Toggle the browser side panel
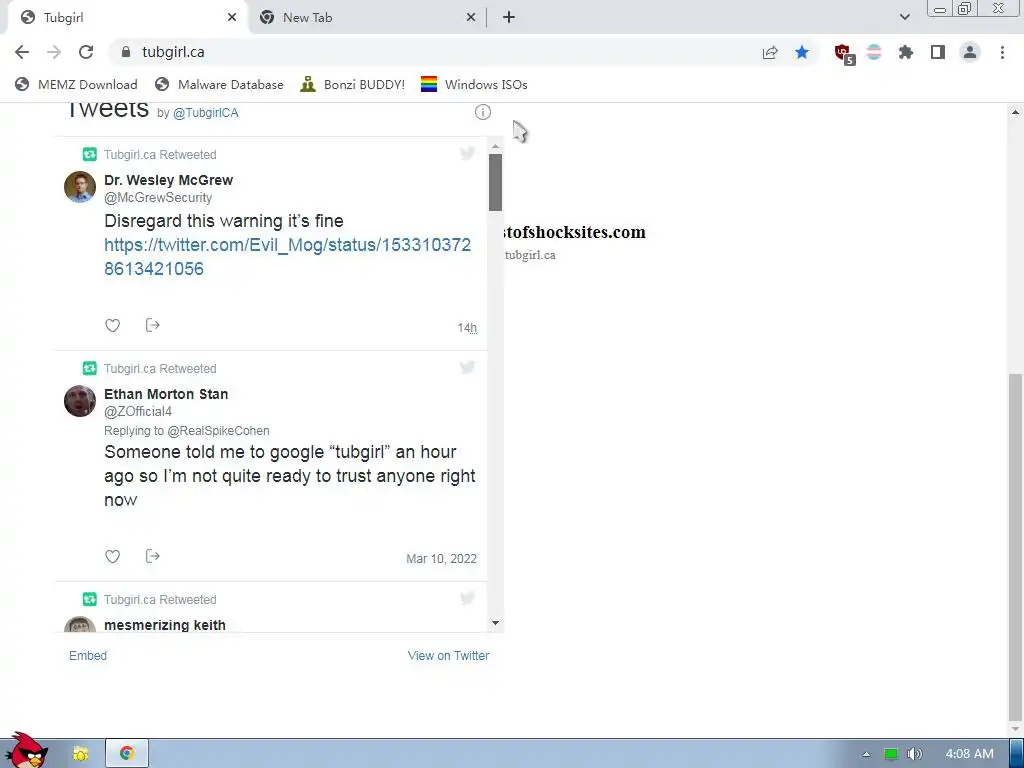Screen dimensions: 1024x768 [938, 52]
